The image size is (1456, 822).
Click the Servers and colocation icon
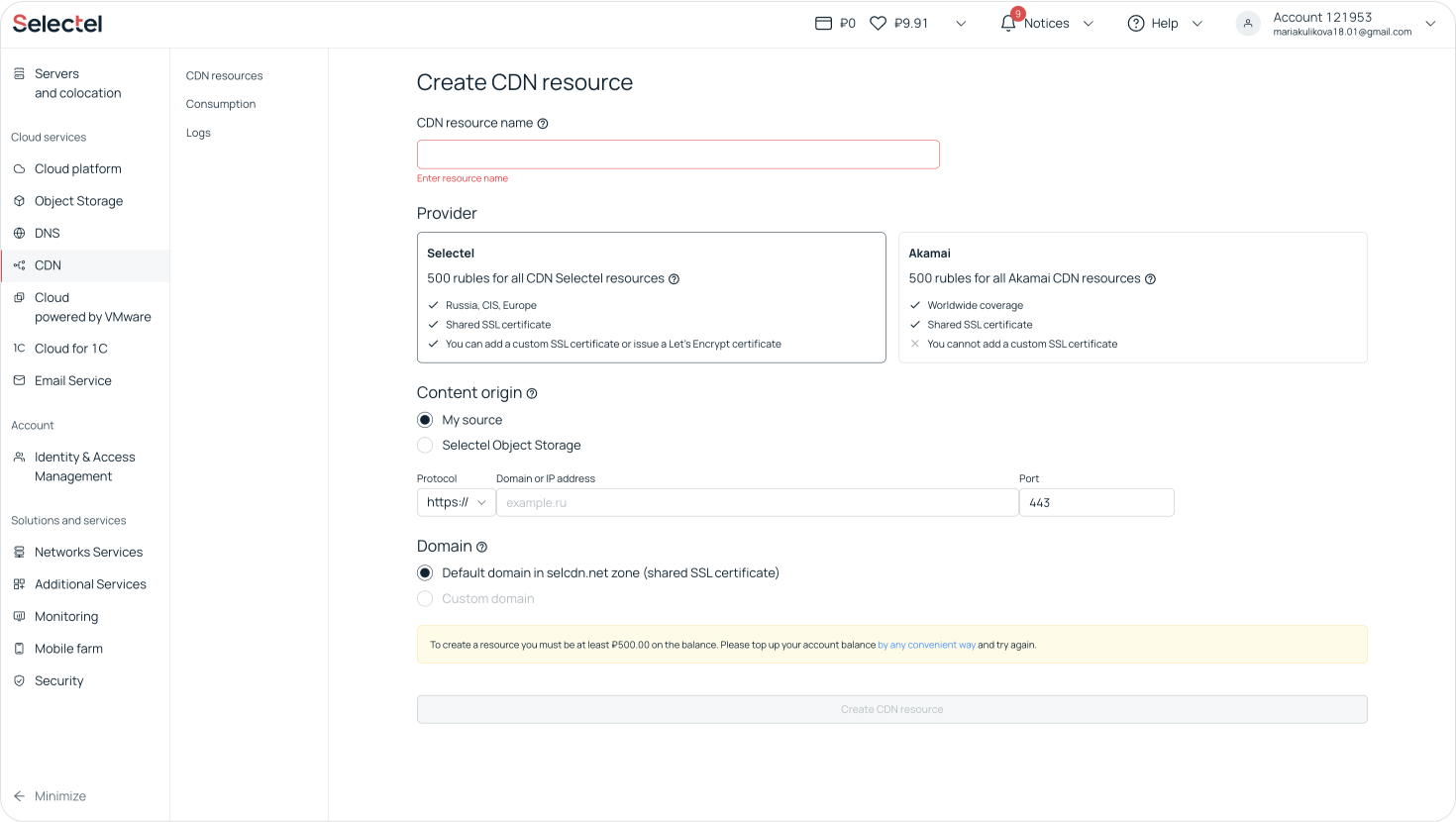[x=19, y=73]
